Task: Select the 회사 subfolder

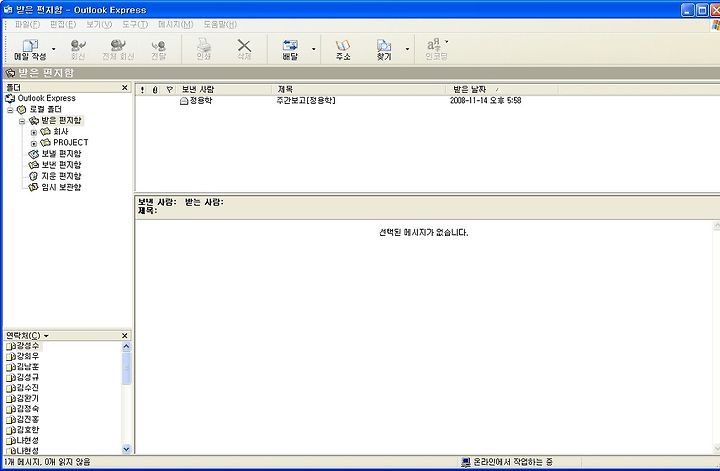Action: point(61,131)
